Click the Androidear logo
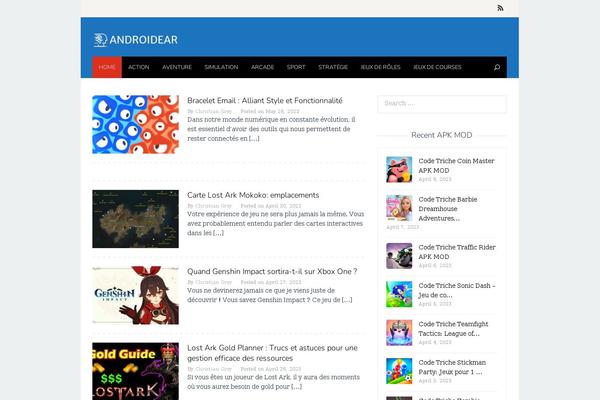This screenshot has width=600, height=400. point(136,40)
